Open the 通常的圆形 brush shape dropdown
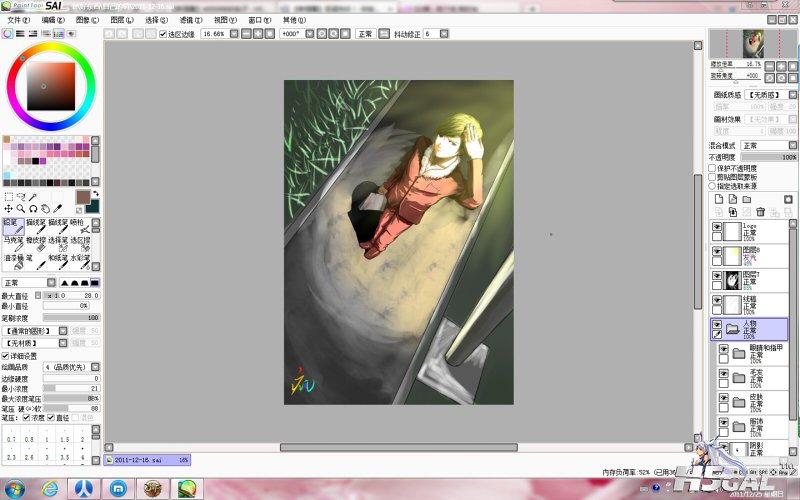 click(63, 331)
